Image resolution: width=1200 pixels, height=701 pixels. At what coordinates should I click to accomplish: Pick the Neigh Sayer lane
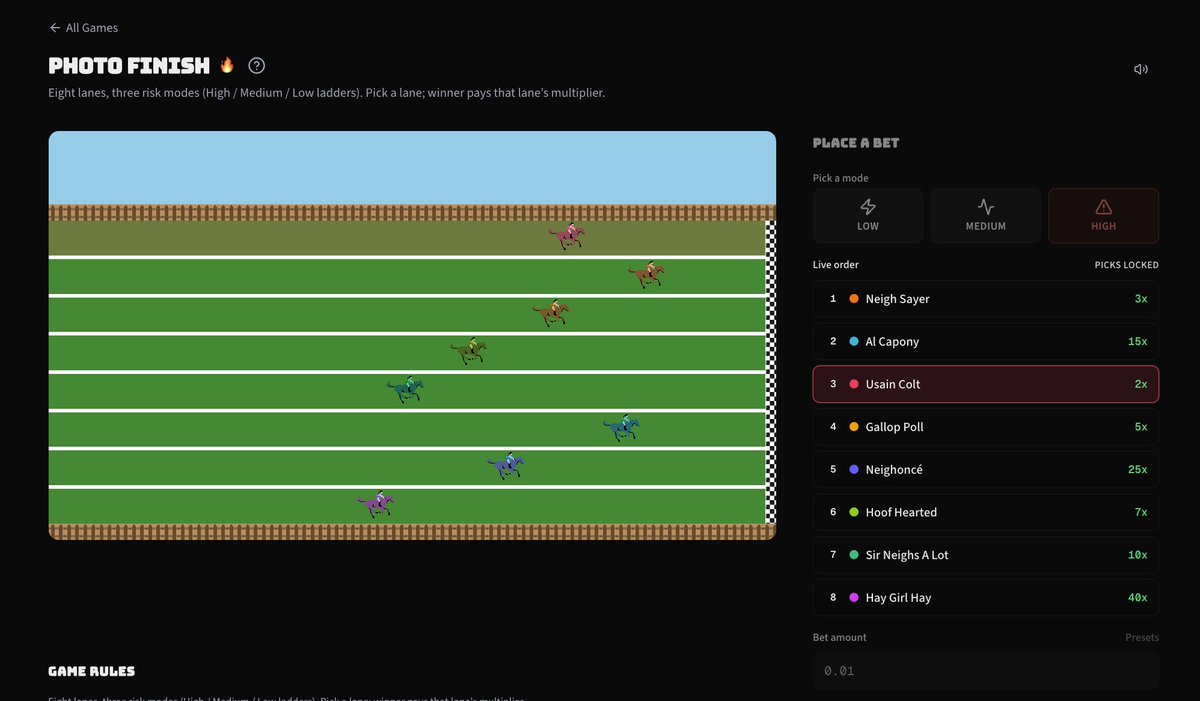(x=986, y=299)
